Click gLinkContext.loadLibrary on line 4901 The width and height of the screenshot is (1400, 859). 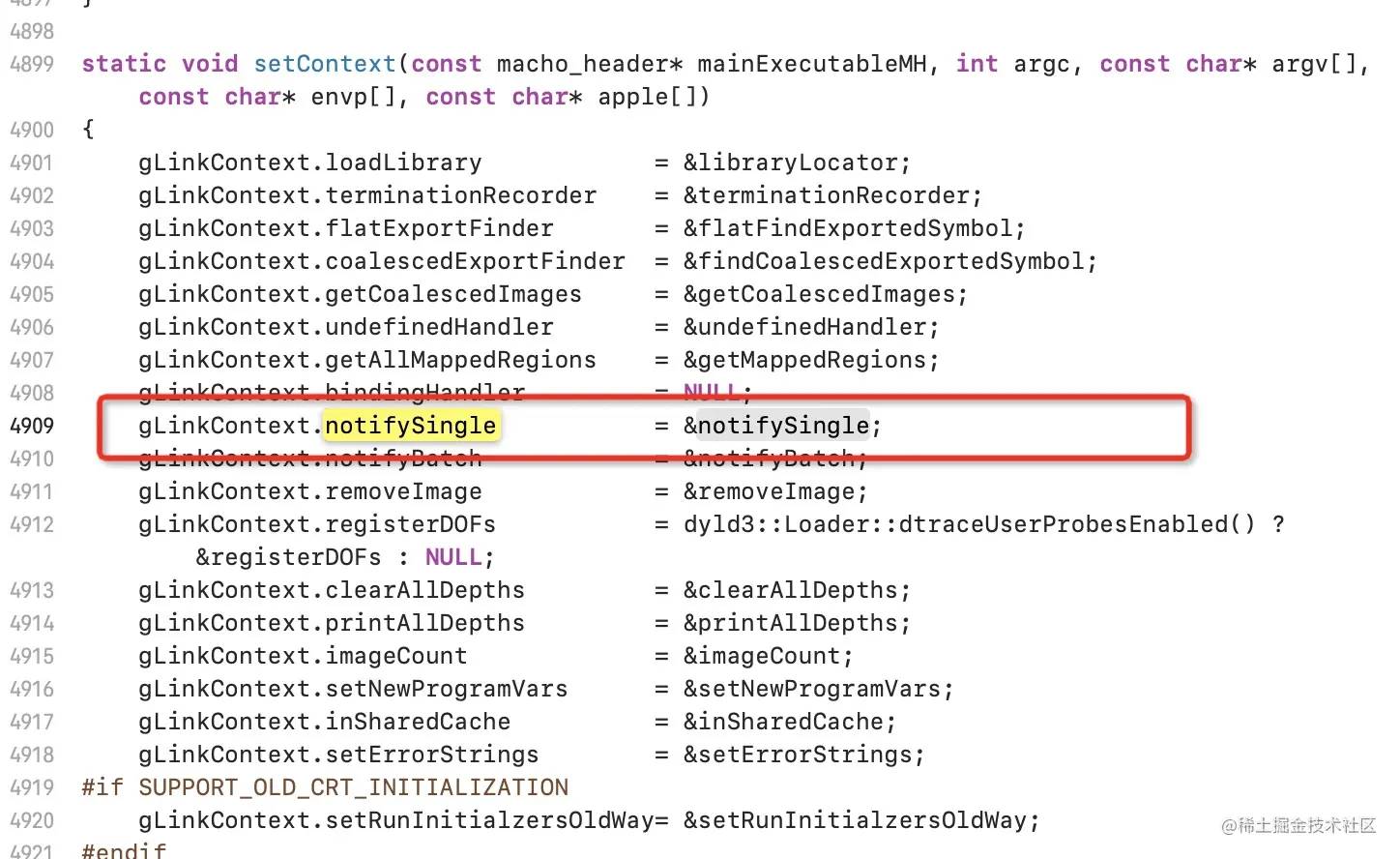pyautogui.click(x=310, y=163)
